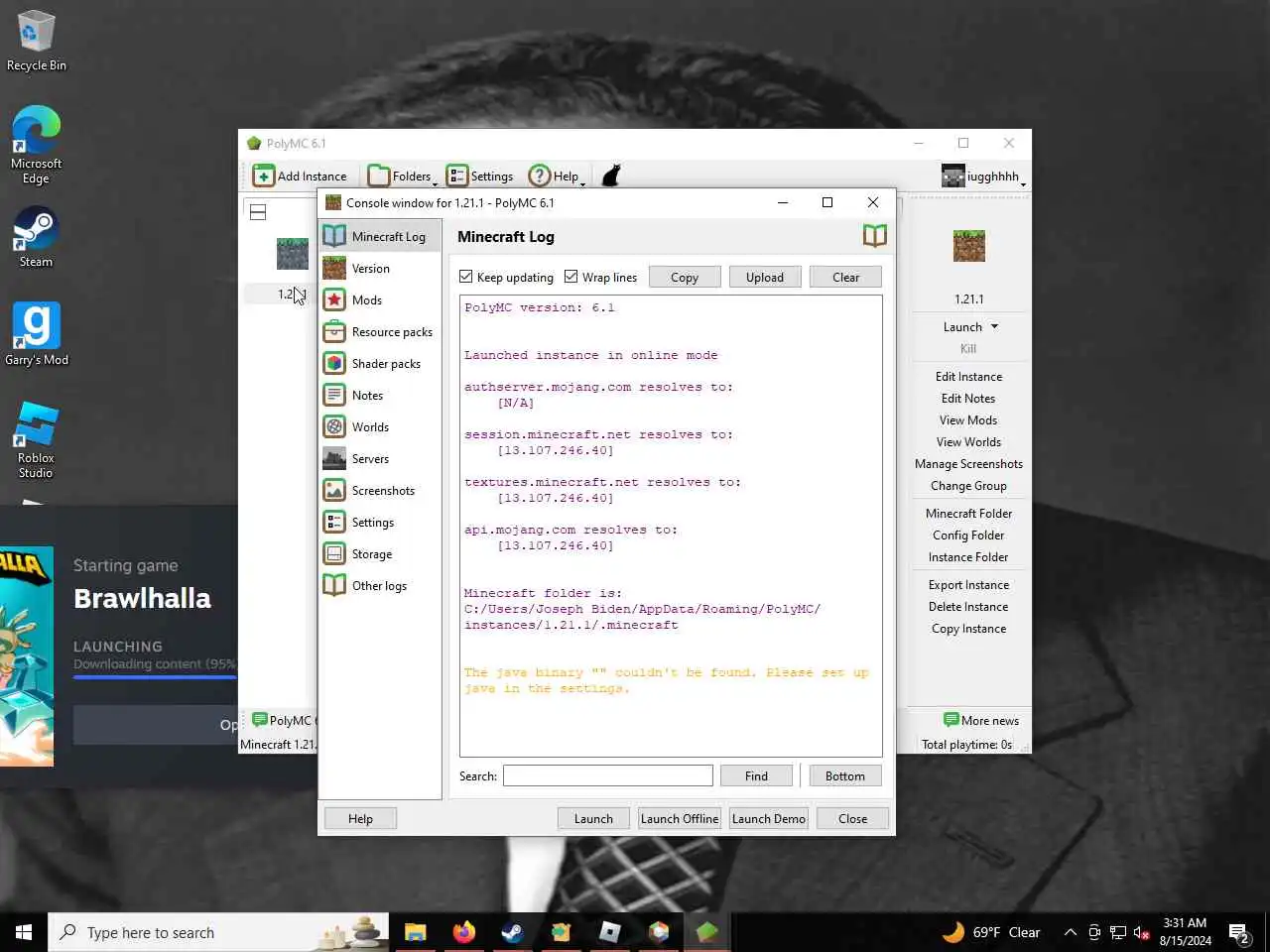Open the Version page in sidebar
This screenshot has height=952, width=1270.
(x=380, y=268)
